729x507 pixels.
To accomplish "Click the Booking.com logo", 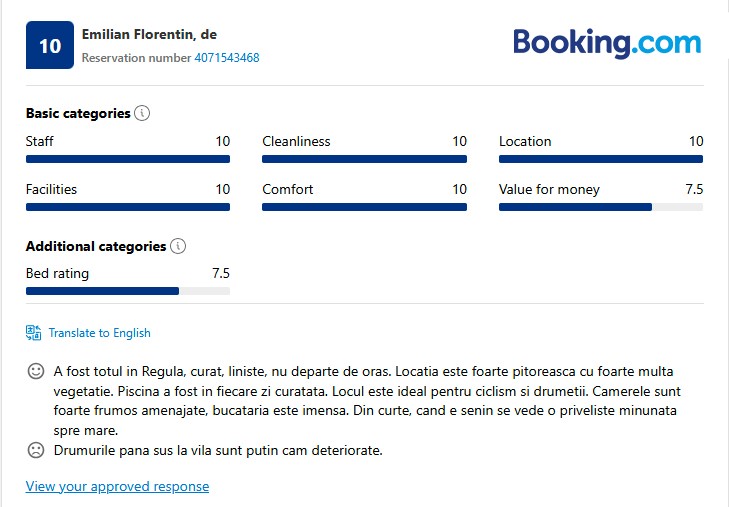I will 607,43.
